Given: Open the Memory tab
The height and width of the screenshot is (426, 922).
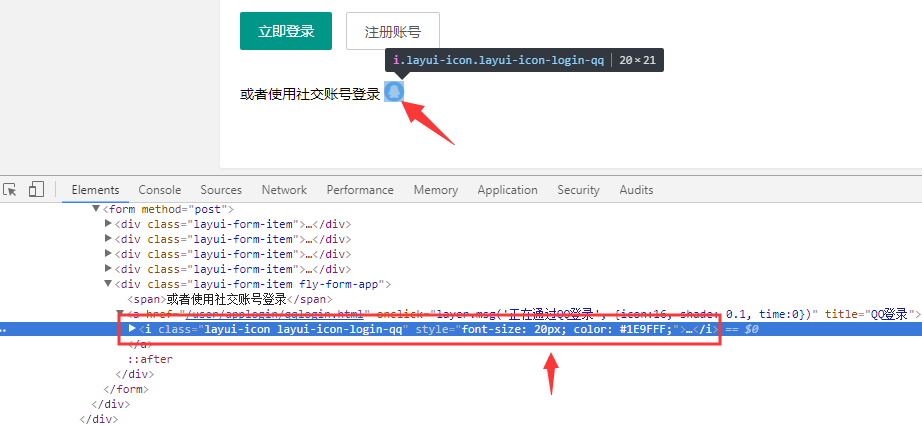Looking at the screenshot, I should (x=436, y=190).
